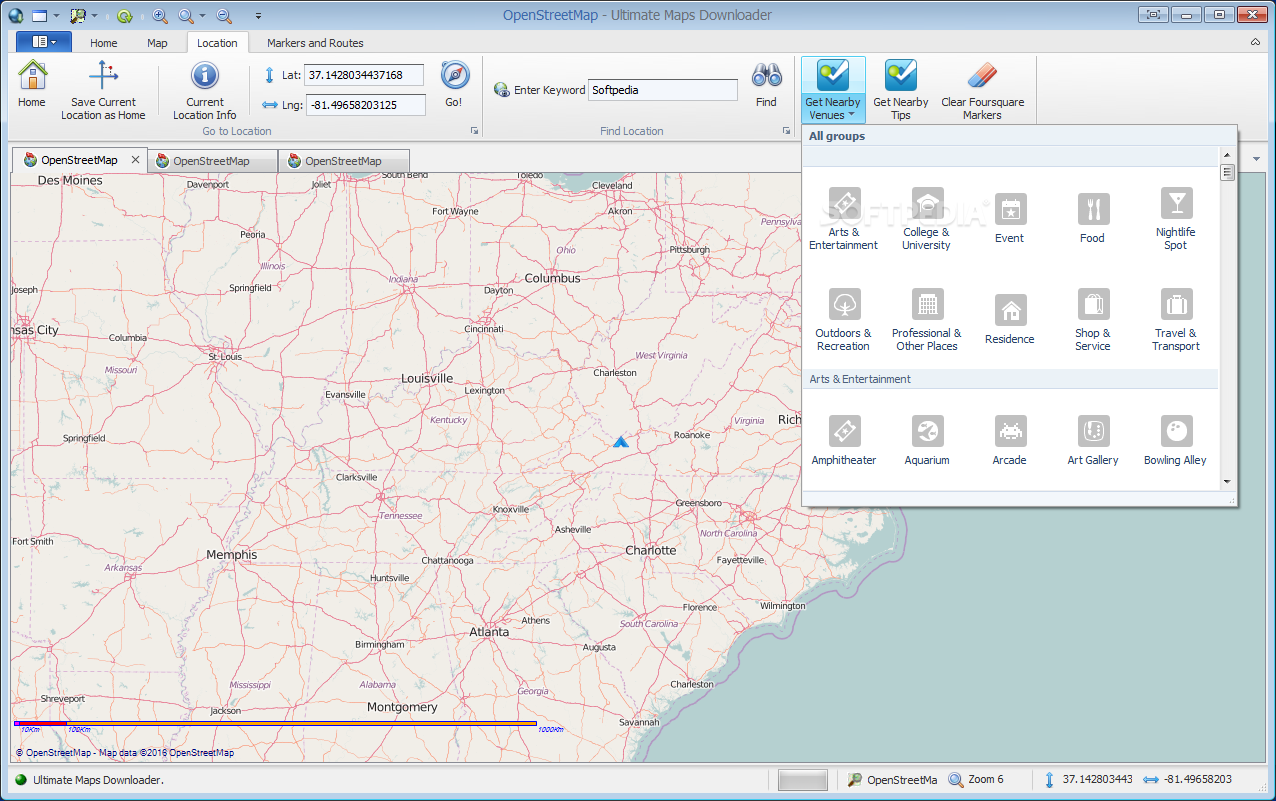
Task: Switch to the Location ribbon tab
Action: point(217,43)
